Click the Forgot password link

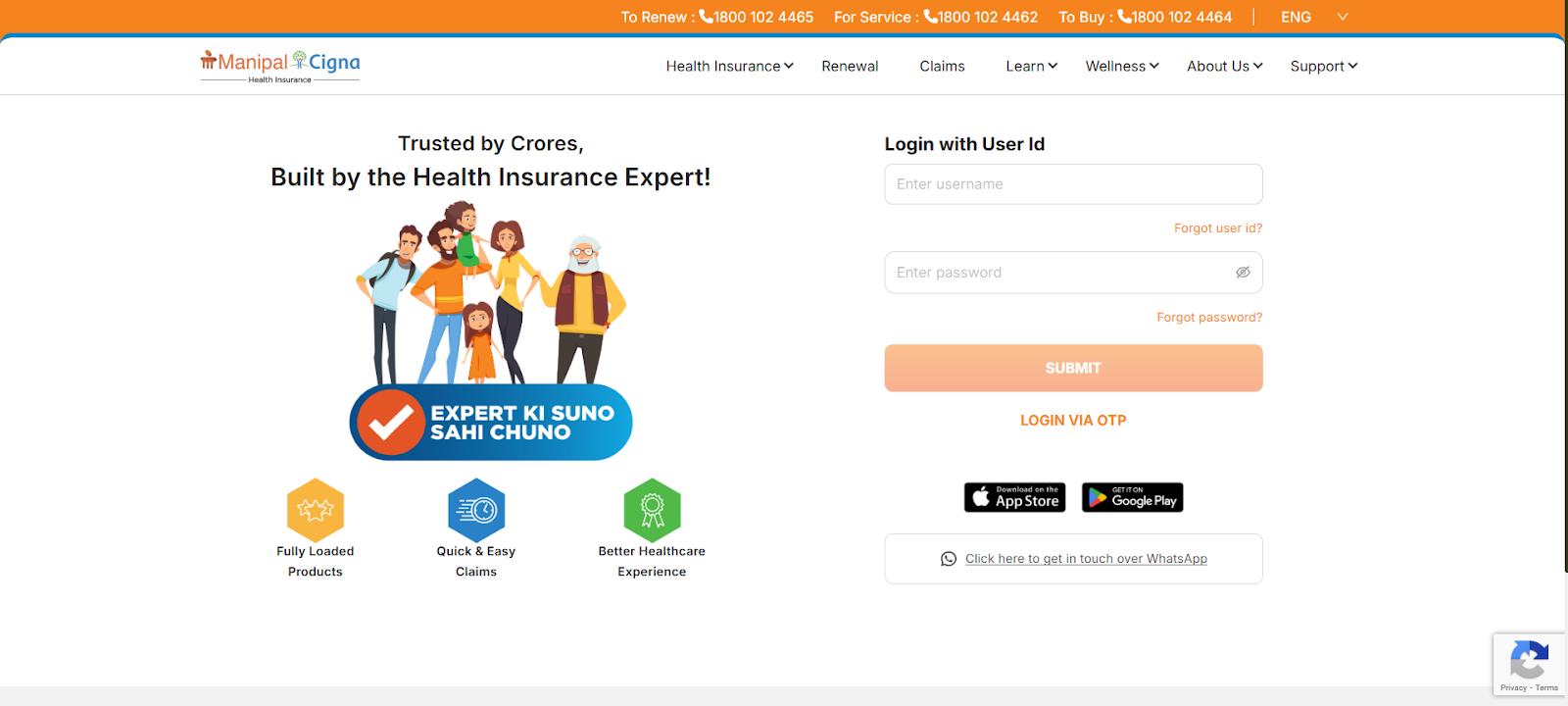pyautogui.click(x=1209, y=318)
